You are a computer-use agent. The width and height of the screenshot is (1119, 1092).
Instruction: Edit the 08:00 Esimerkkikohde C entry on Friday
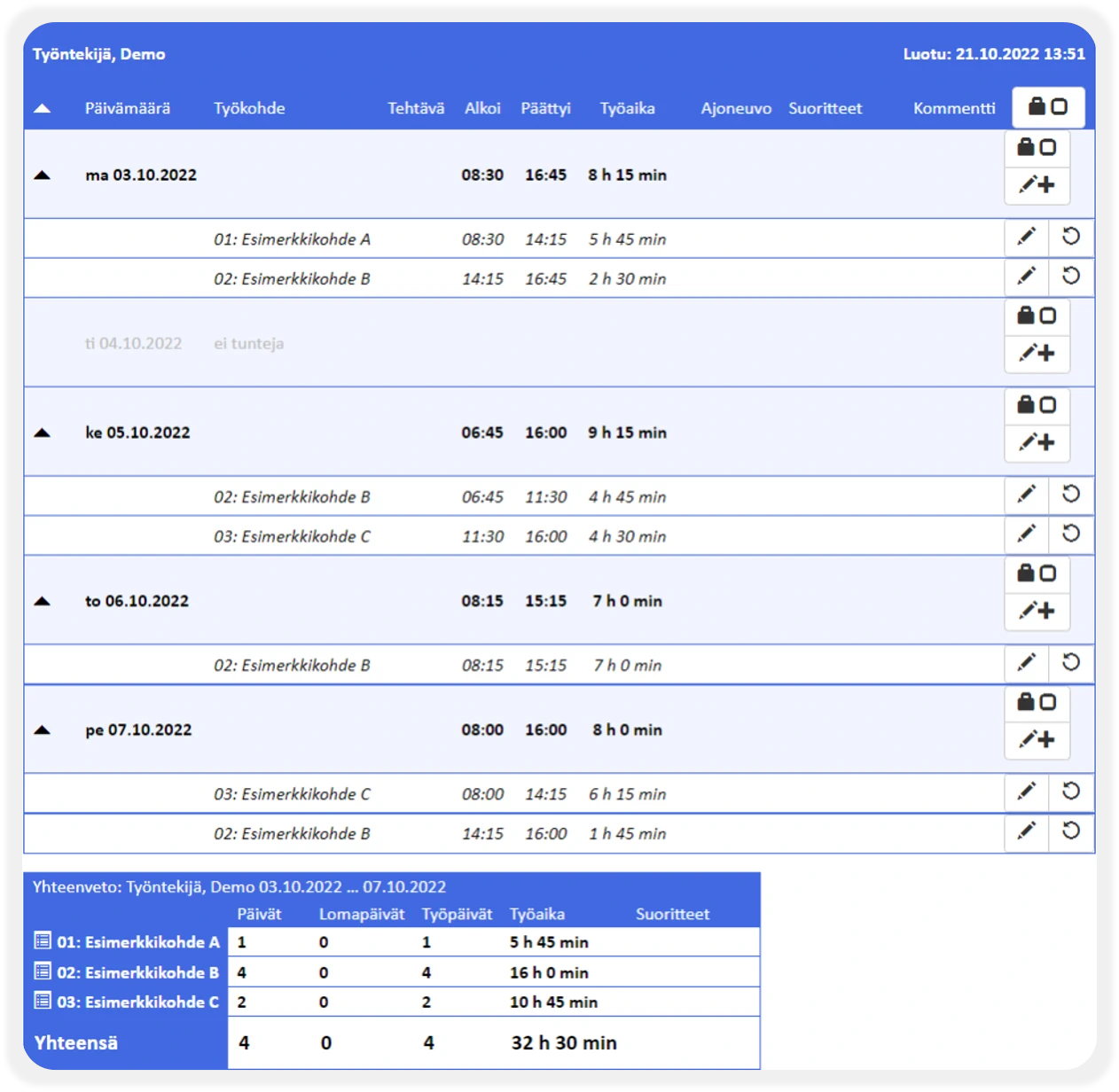tap(1026, 792)
